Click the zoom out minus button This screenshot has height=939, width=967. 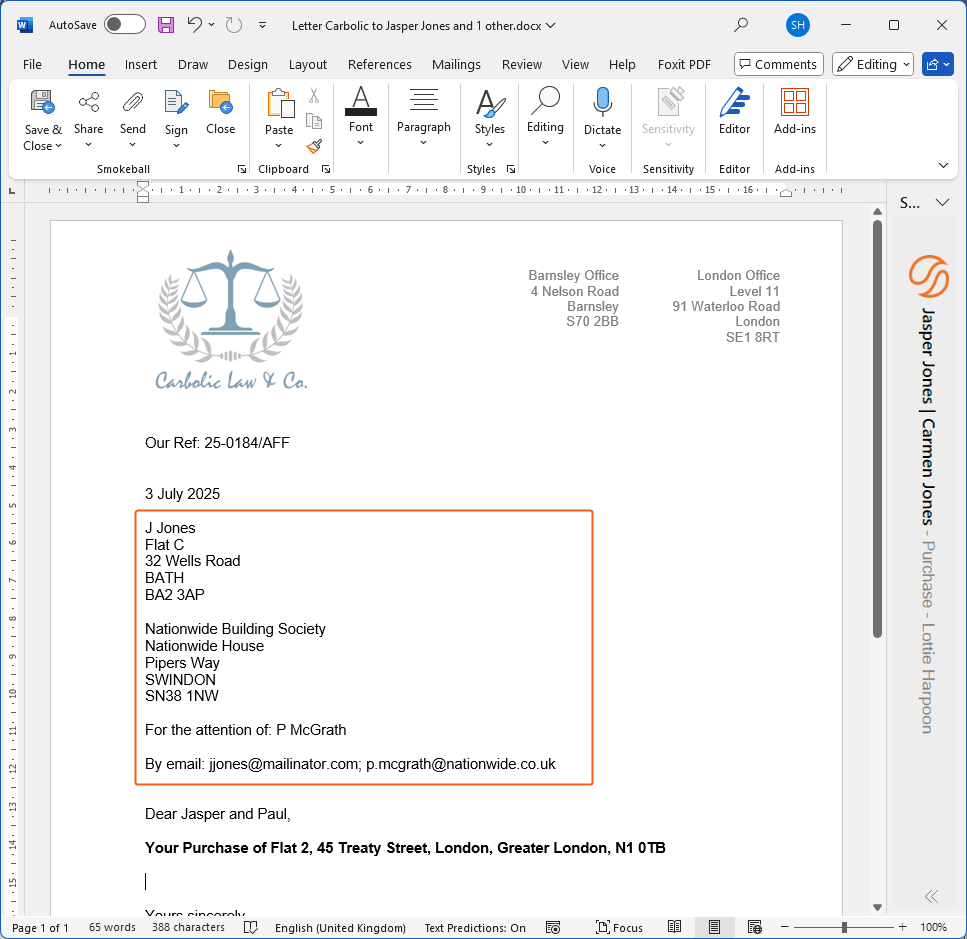(784, 927)
